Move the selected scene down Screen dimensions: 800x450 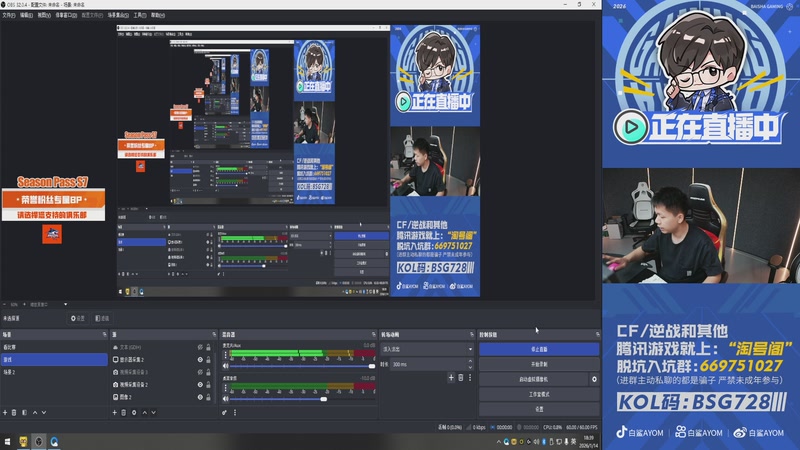[44, 412]
